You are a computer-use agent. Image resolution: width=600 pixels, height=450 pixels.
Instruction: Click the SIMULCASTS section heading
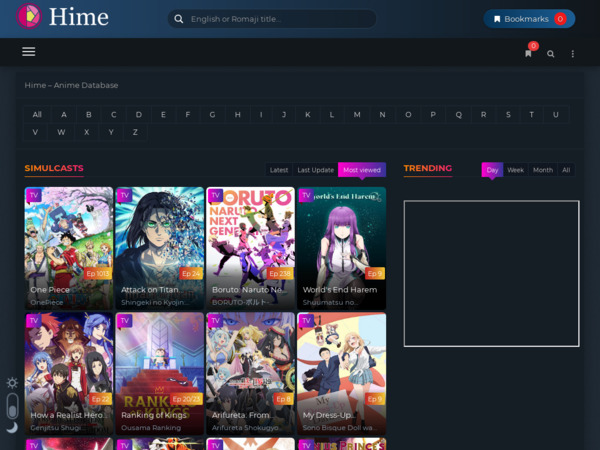click(54, 168)
